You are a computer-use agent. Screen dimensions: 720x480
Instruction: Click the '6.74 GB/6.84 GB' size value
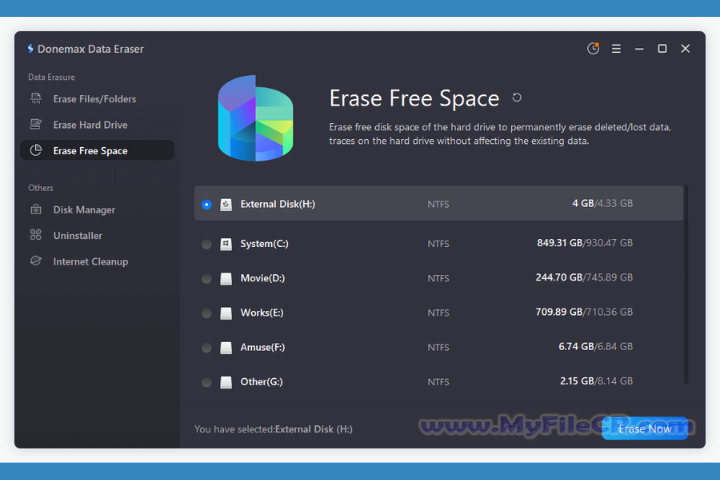pos(596,346)
